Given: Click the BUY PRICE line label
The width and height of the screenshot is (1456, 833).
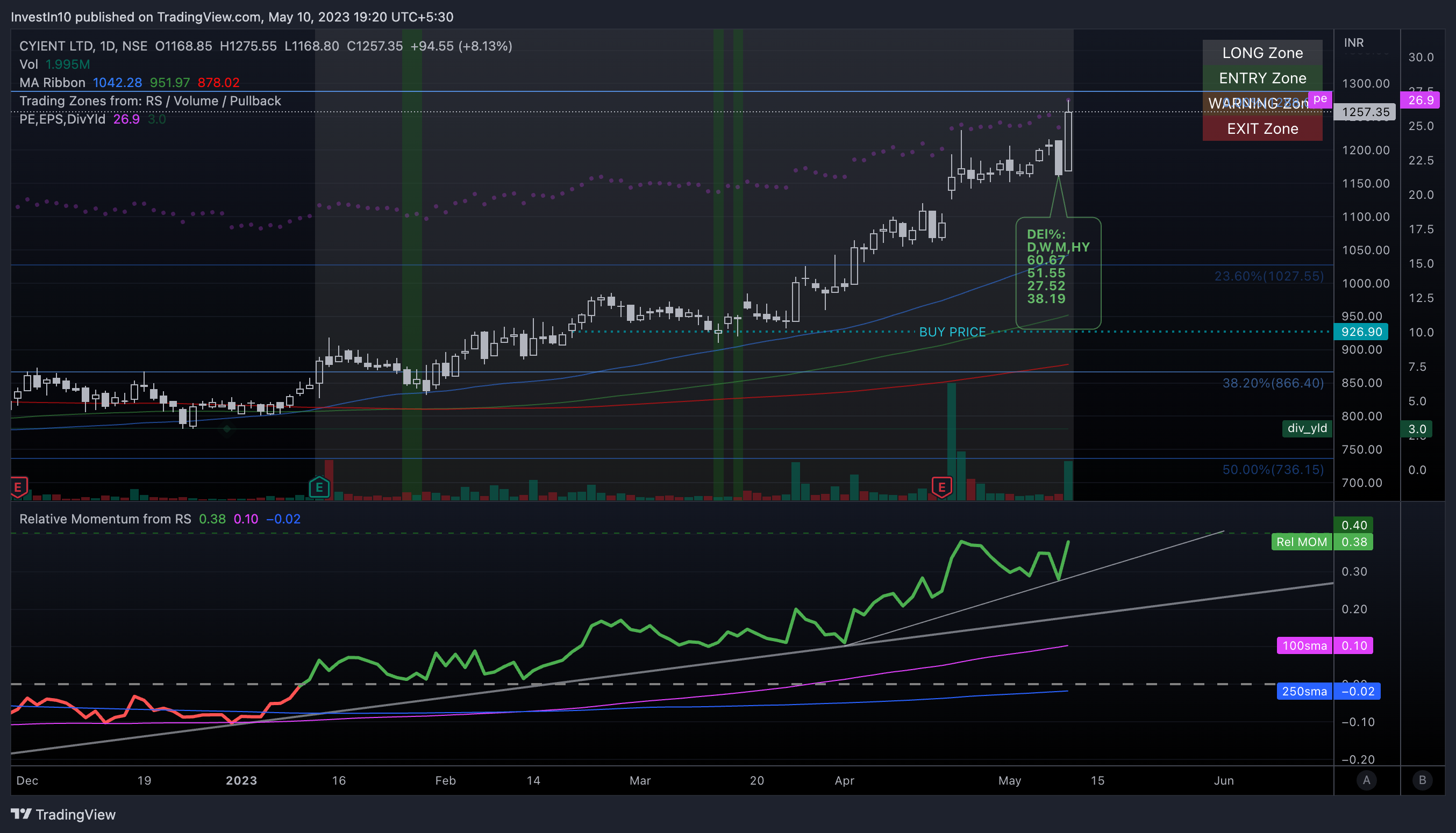Looking at the screenshot, I should pyautogui.click(x=952, y=332).
